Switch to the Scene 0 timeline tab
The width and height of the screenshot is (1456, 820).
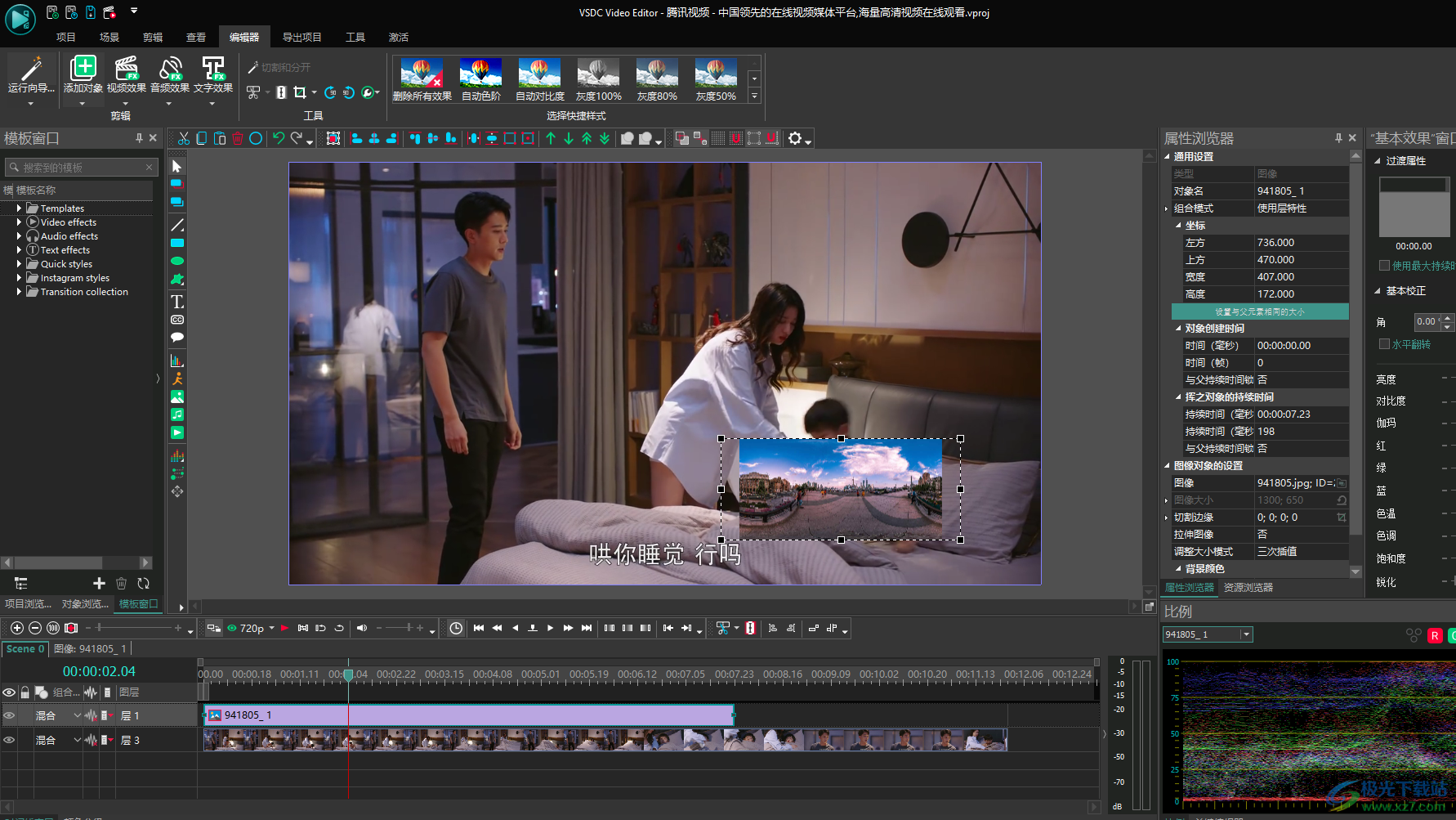point(25,648)
